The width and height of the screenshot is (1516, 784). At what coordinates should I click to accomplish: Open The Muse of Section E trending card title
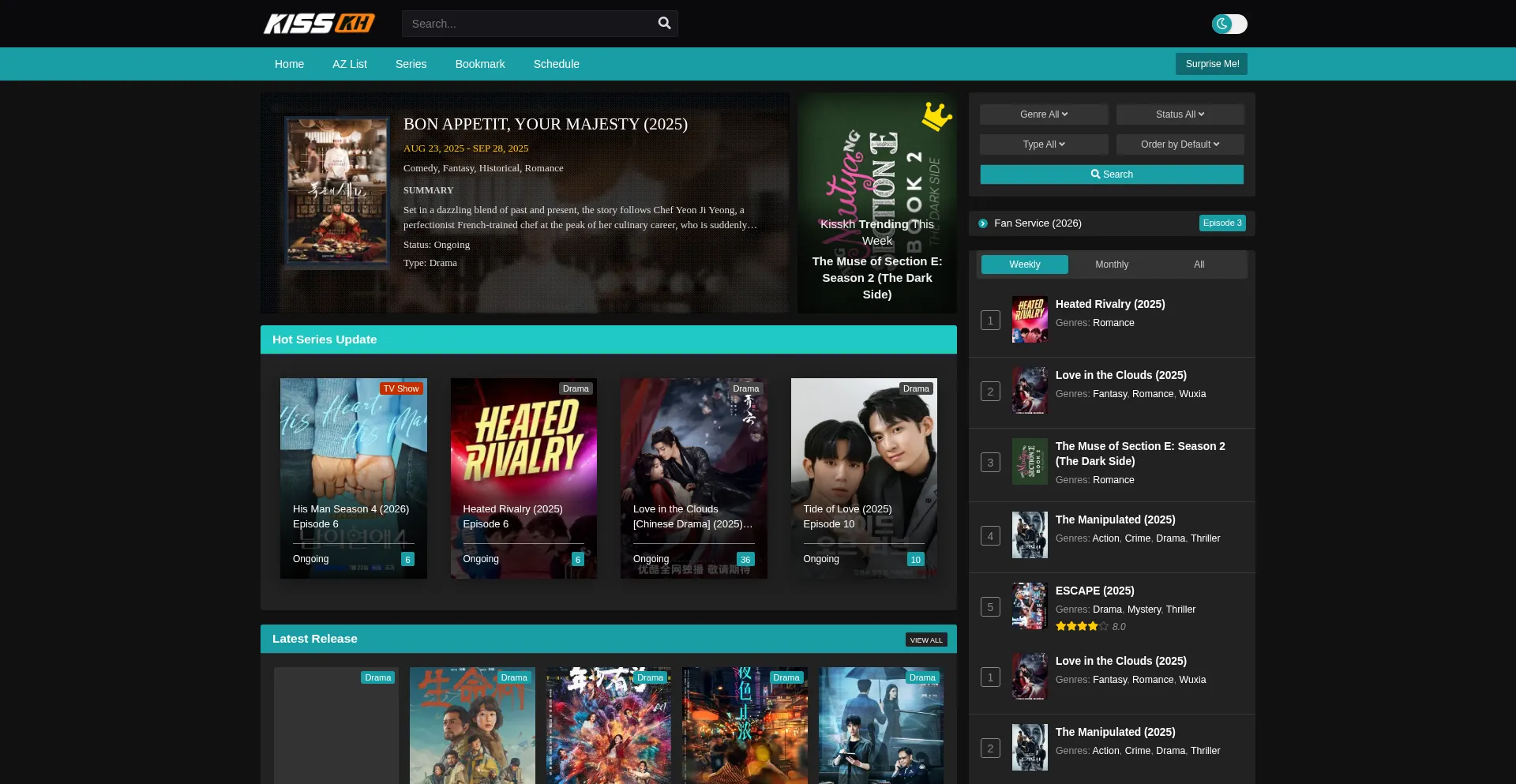877,278
